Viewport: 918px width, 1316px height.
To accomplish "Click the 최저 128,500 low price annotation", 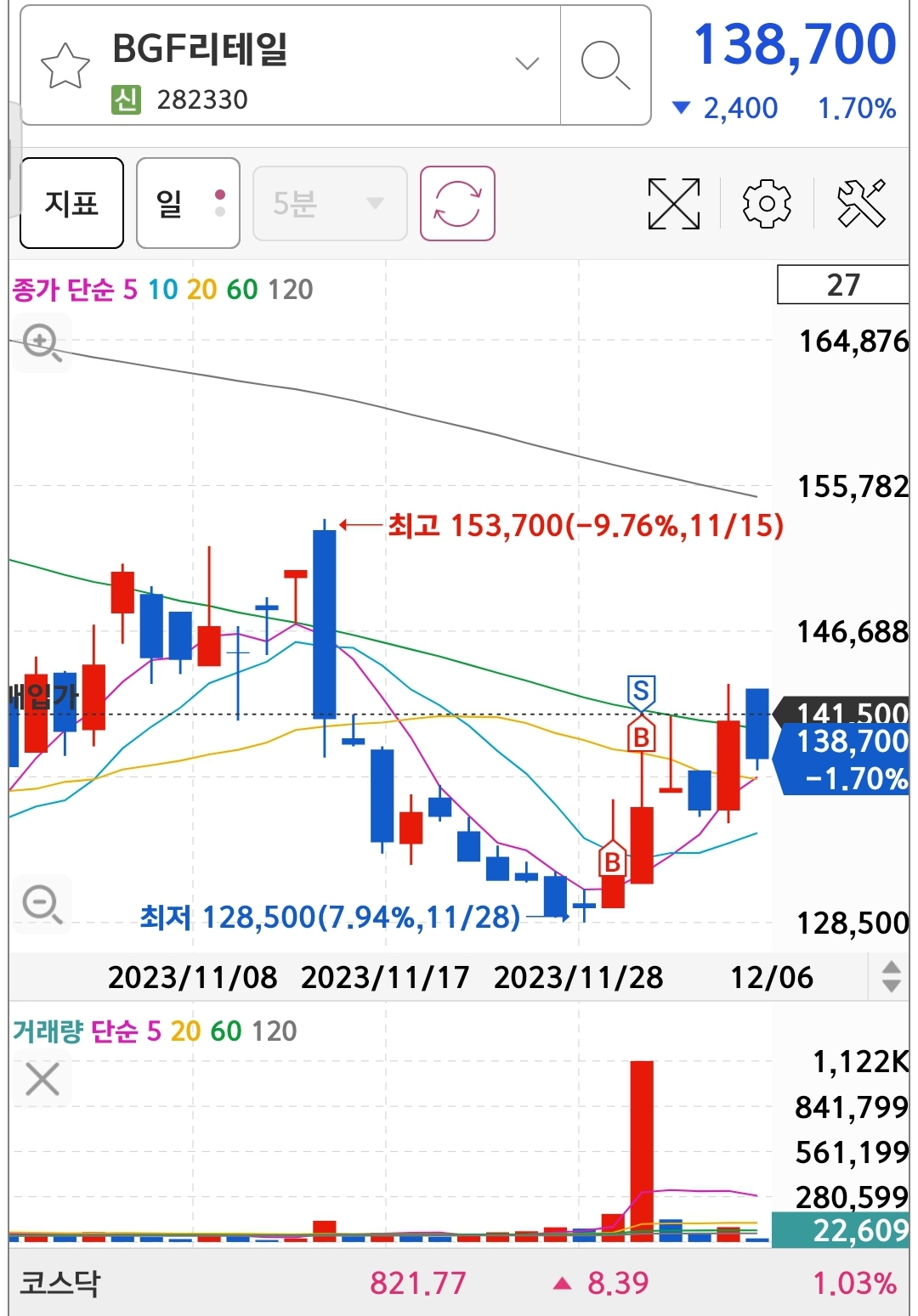I will (330, 918).
